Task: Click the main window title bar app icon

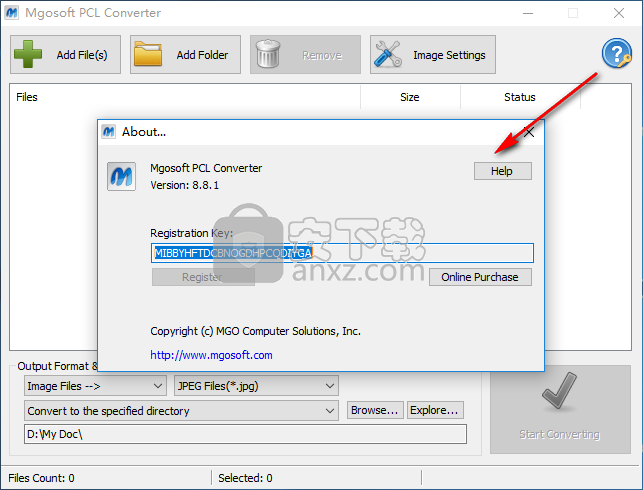Action: pyautogui.click(x=11, y=13)
